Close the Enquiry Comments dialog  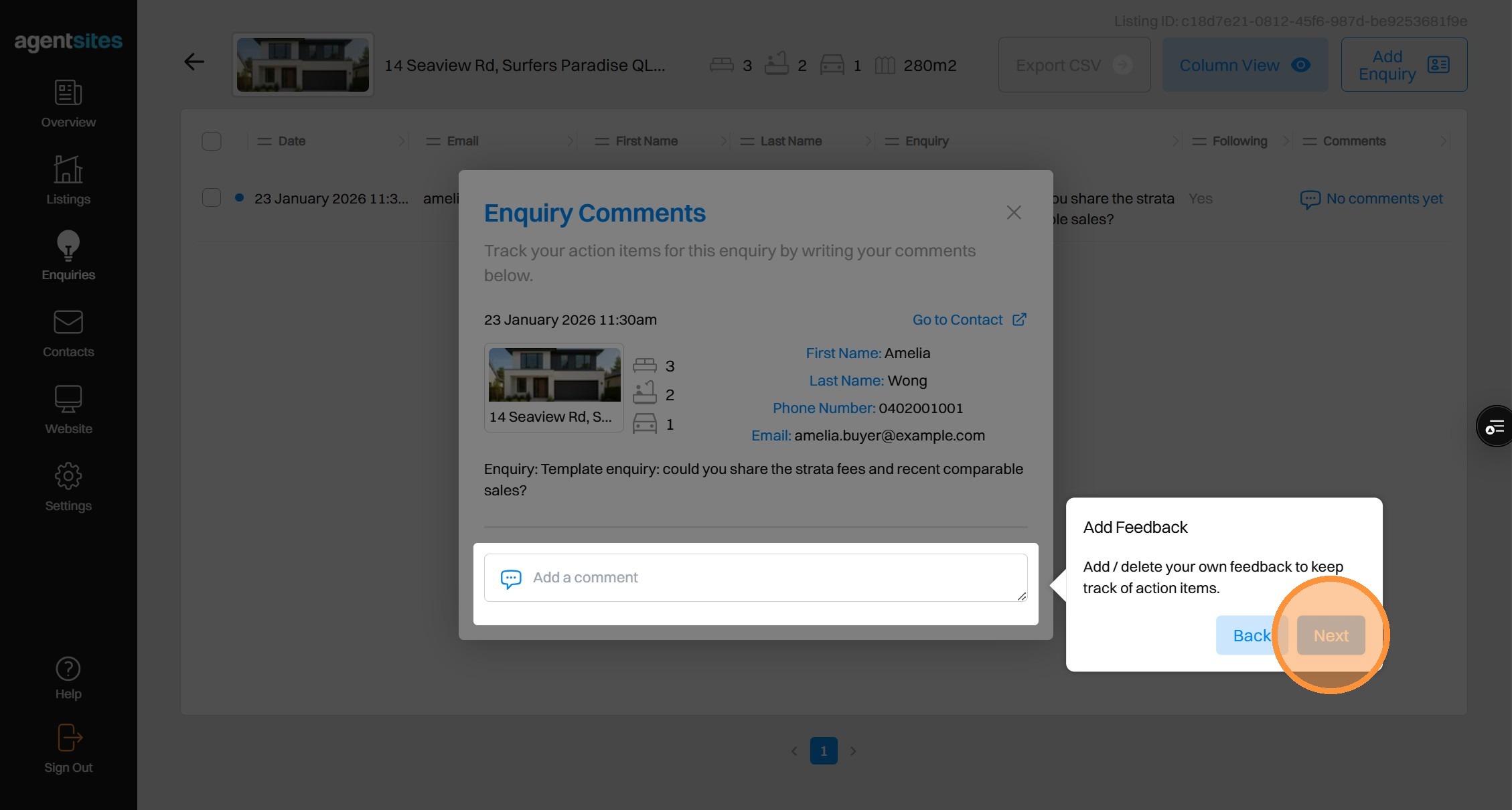pos(1014,213)
